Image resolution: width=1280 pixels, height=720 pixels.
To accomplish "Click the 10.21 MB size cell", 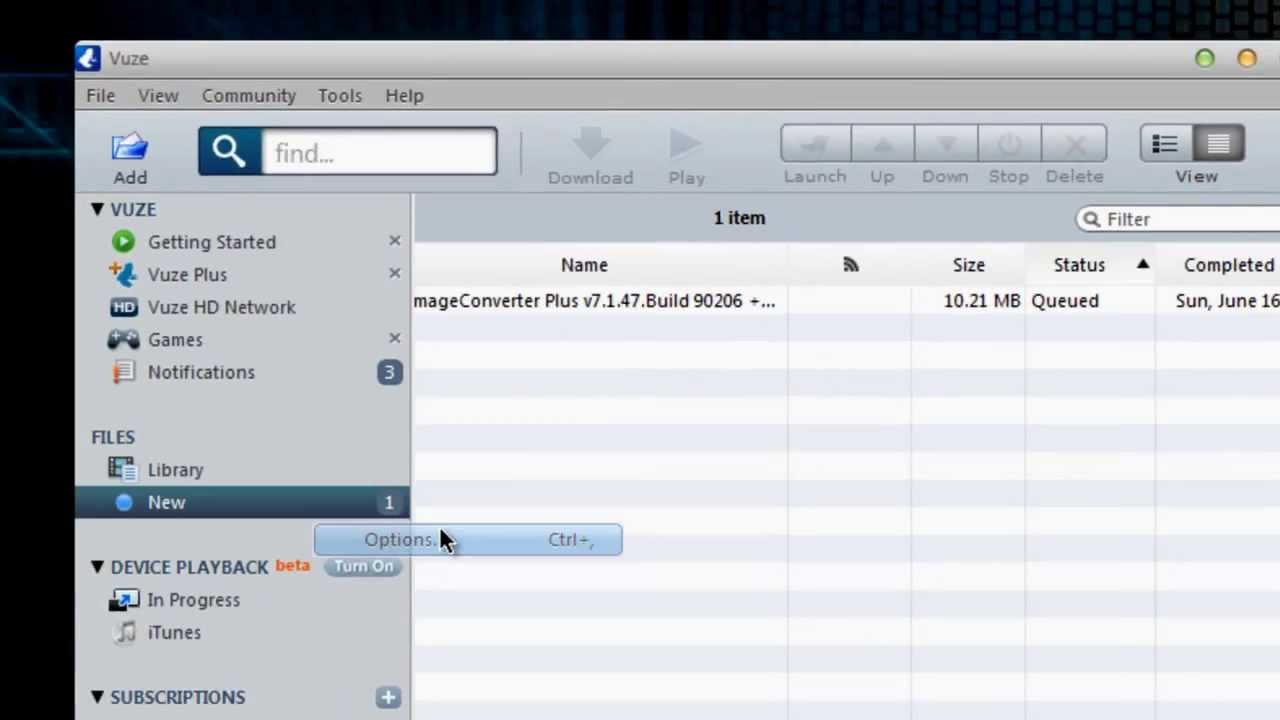I will click(x=982, y=301).
